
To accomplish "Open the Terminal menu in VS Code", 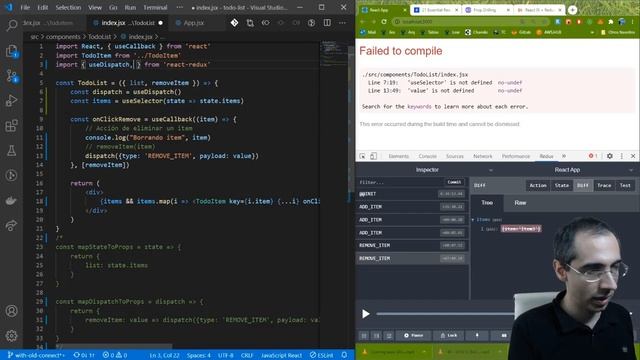I will [x=155, y=7].
